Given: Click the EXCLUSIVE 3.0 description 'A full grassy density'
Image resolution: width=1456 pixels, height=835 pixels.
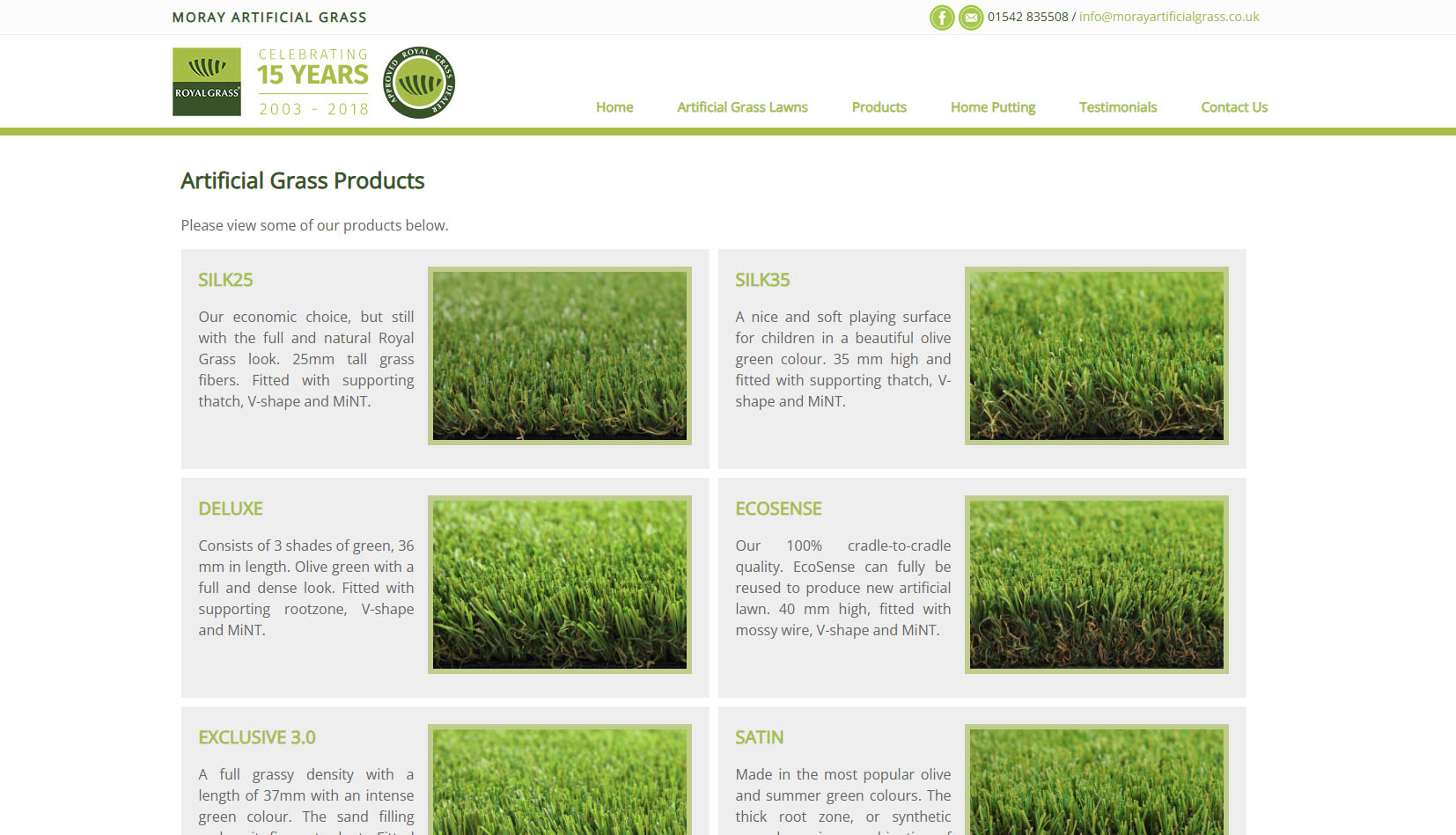Looking at the screenshot, I should pos(306,800).
